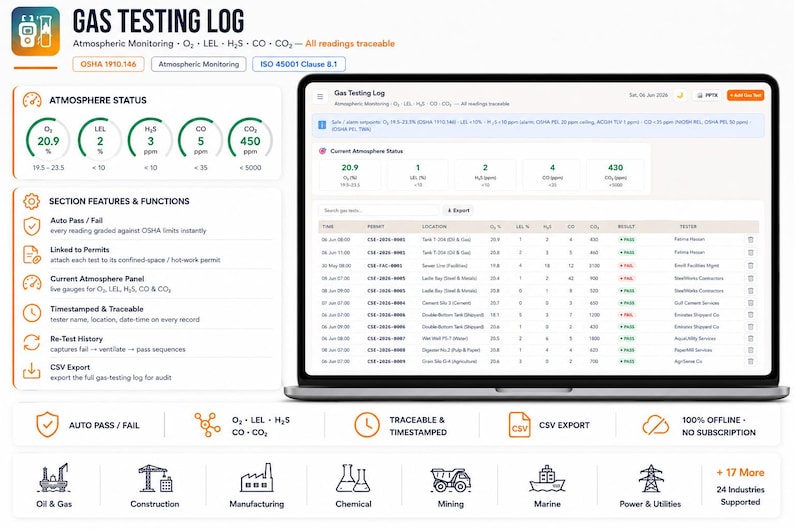Select the Chemical flasks icon
The height and width of the screenshot is (529, 794).
[353, 478]
